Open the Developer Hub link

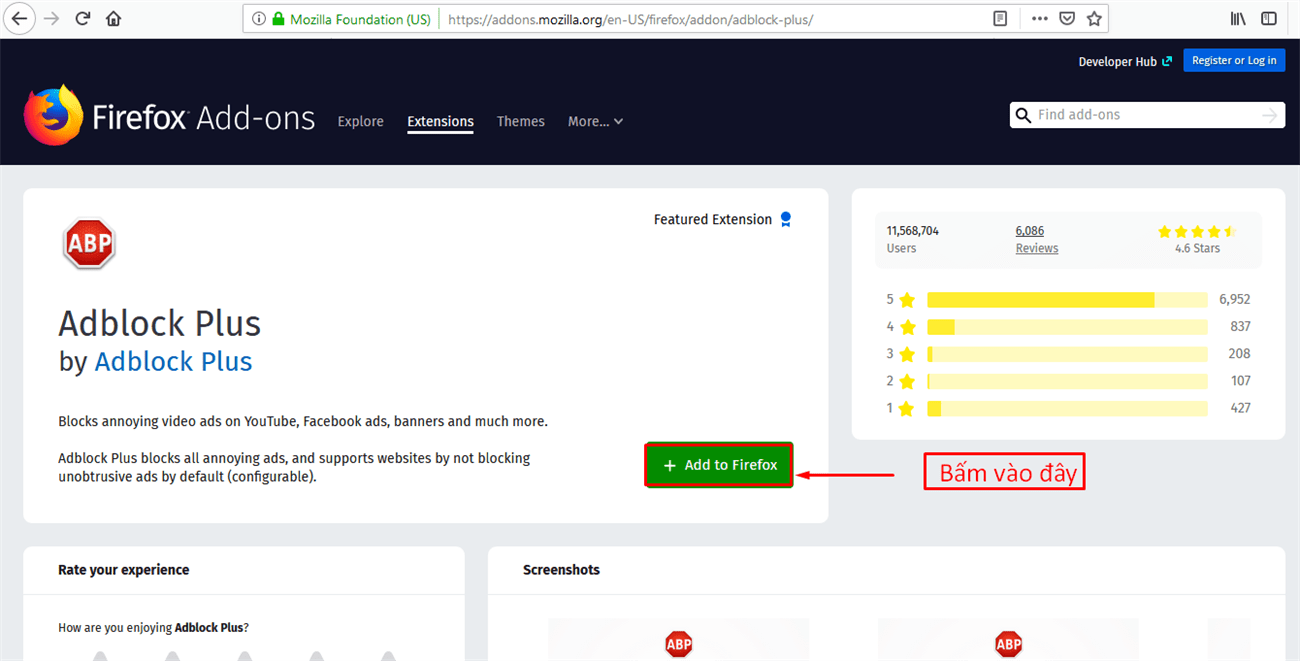[1124, 61]
